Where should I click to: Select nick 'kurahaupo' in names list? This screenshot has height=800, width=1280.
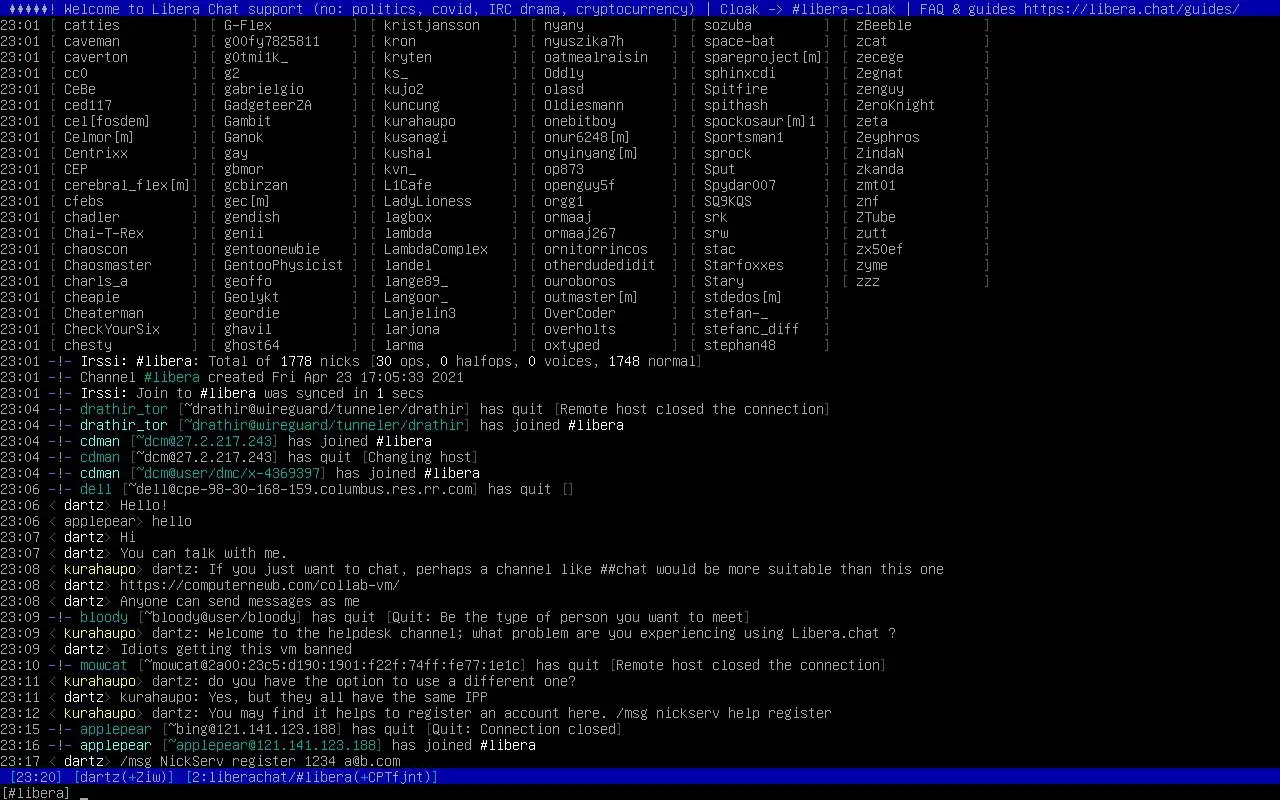420,121
